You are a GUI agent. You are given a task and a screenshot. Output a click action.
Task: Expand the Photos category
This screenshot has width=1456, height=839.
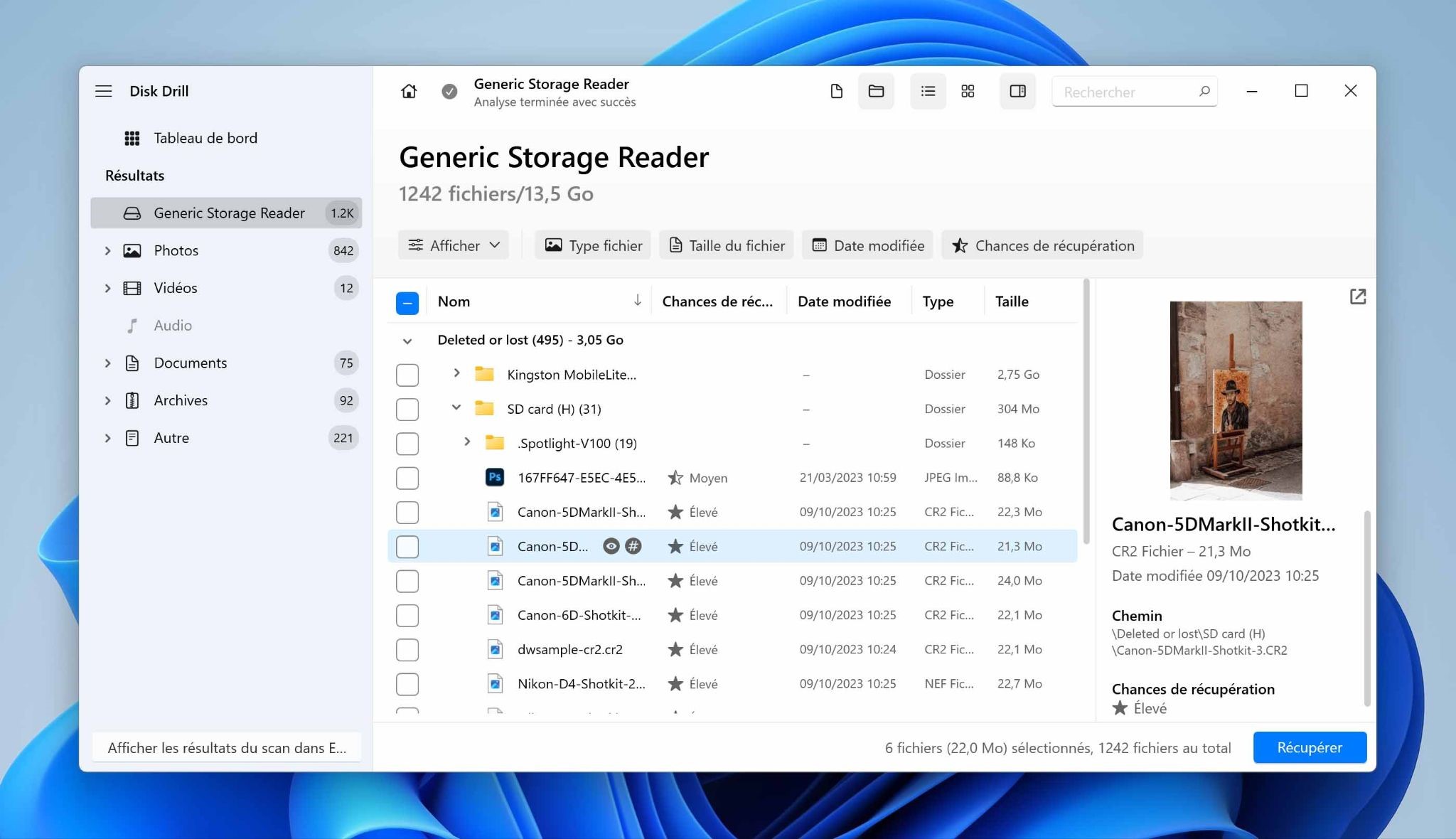[107, 250]
